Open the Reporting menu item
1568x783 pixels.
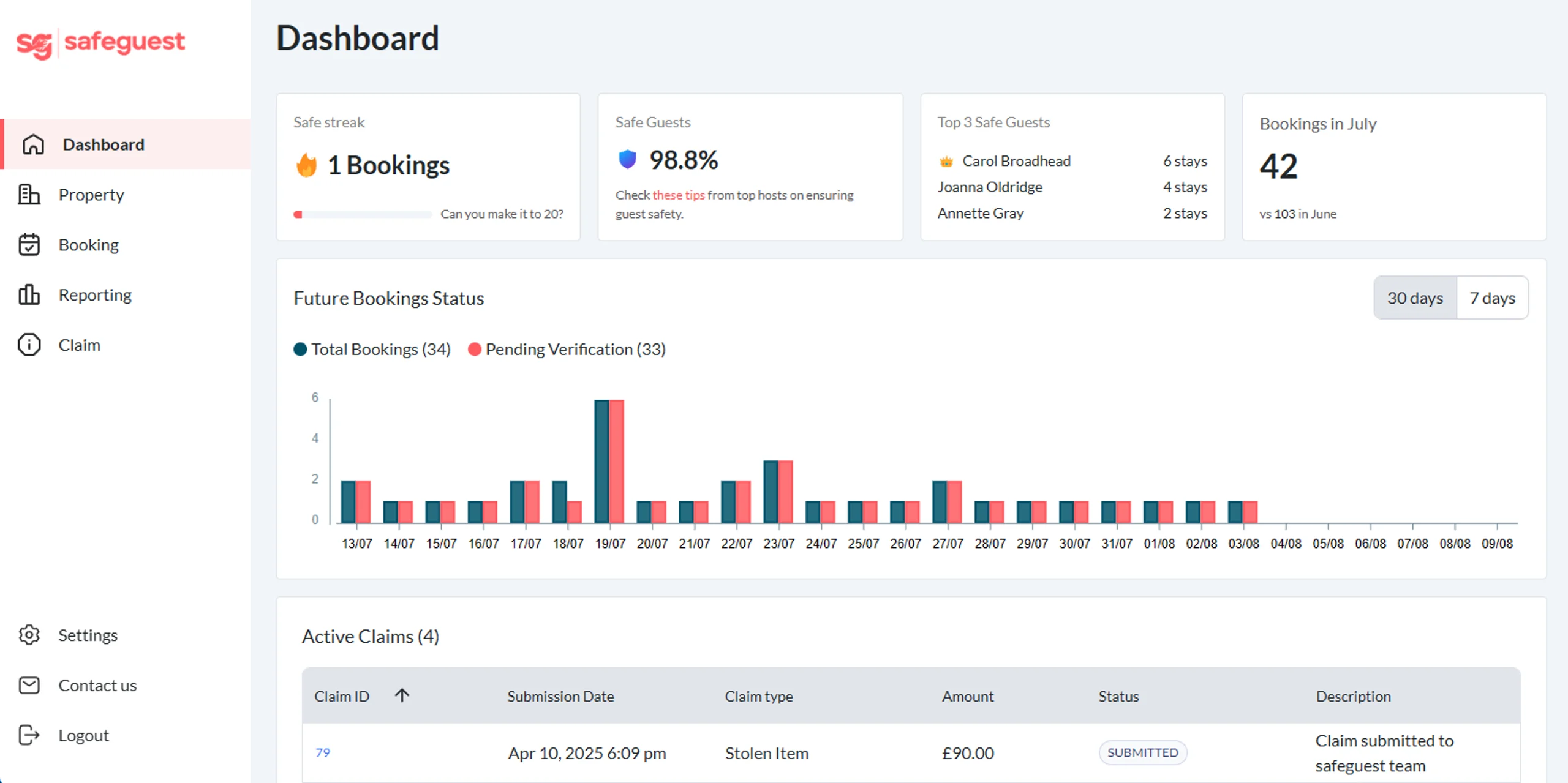pos(95,295)
